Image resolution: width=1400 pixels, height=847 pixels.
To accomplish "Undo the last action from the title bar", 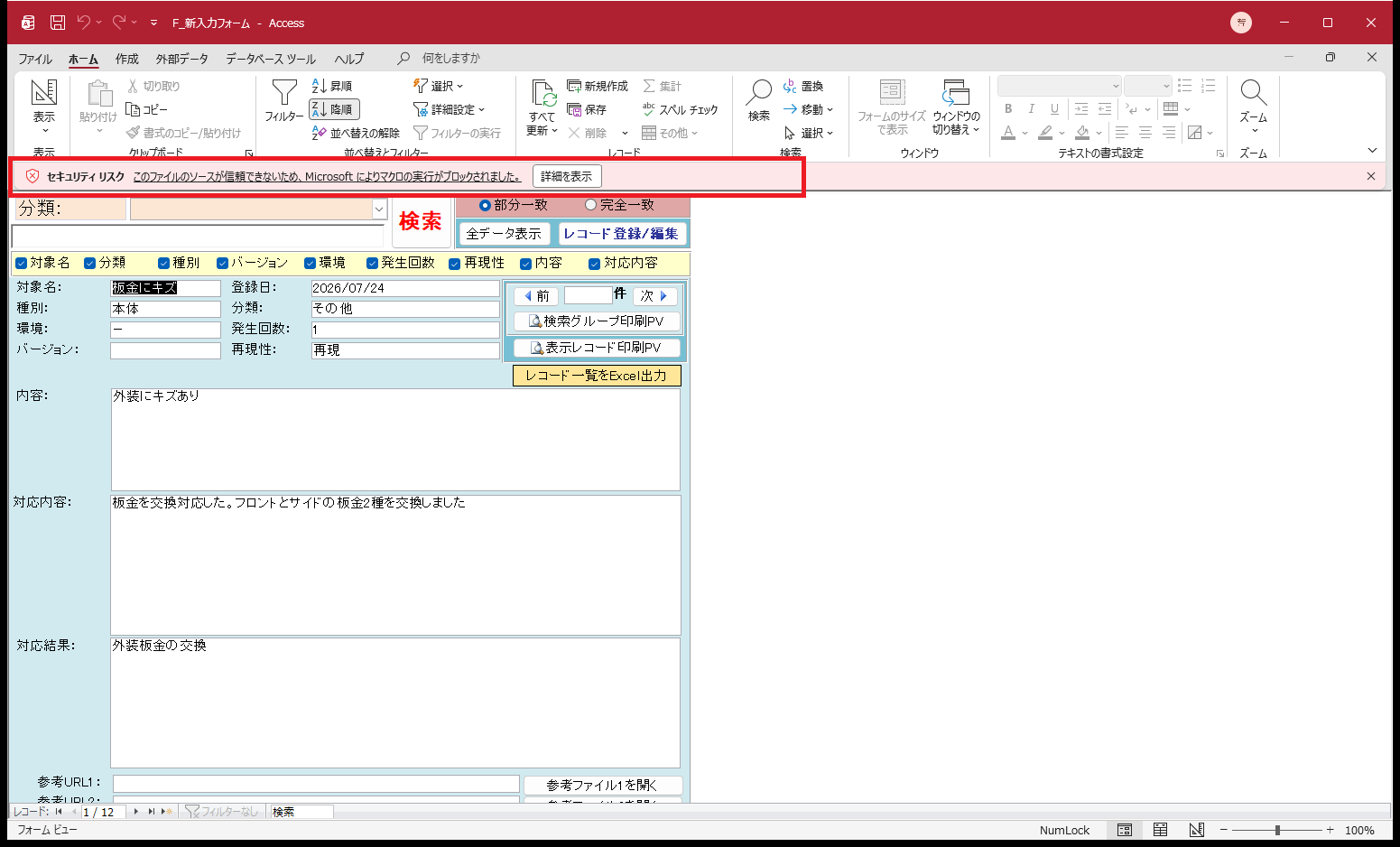I will 84,23.
